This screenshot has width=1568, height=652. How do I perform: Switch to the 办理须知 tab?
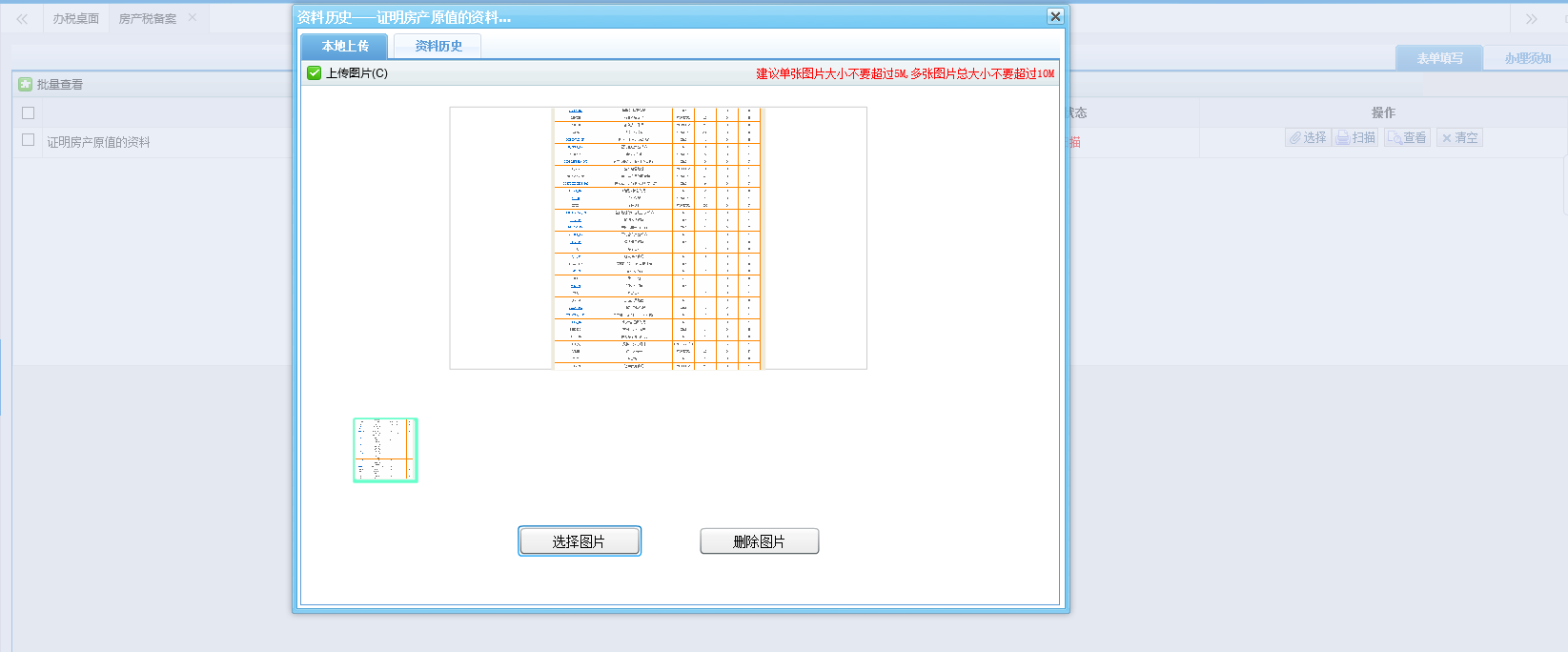1527,58
